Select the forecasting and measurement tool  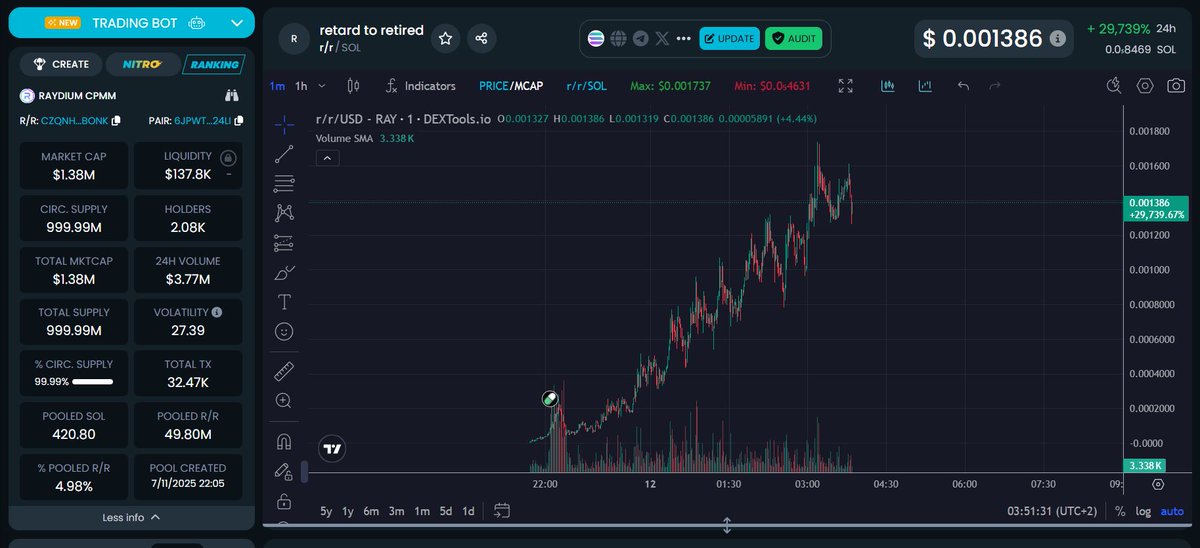point(284,242)
